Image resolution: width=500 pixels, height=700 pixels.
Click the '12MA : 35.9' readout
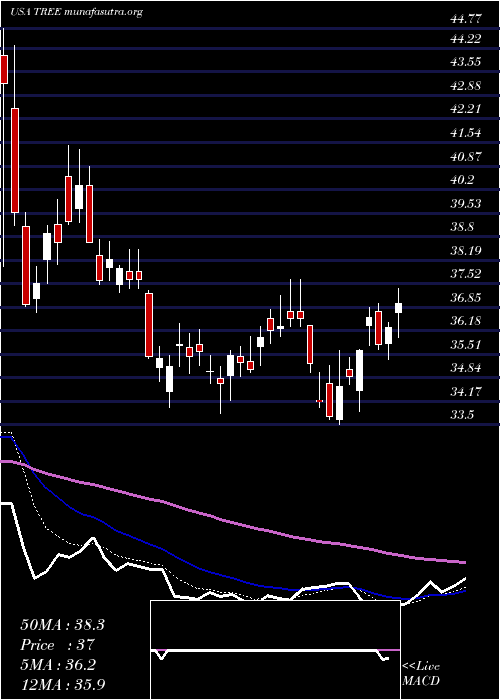pyautogui.click(x=62, y=684)
